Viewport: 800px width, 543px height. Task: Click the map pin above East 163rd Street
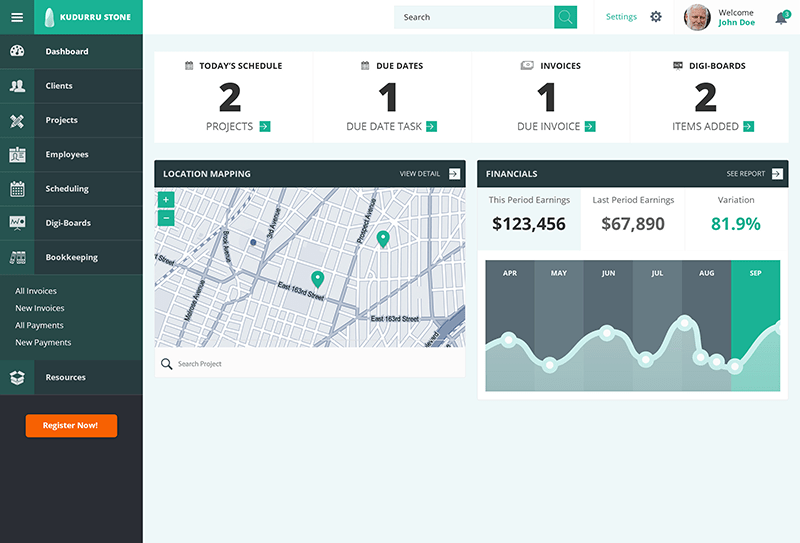tap(318, 279)
